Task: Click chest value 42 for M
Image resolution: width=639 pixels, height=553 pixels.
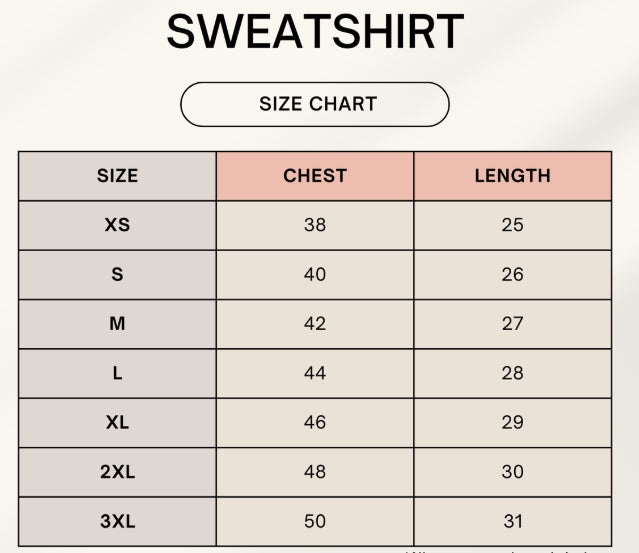Action: tap(315, 324)
